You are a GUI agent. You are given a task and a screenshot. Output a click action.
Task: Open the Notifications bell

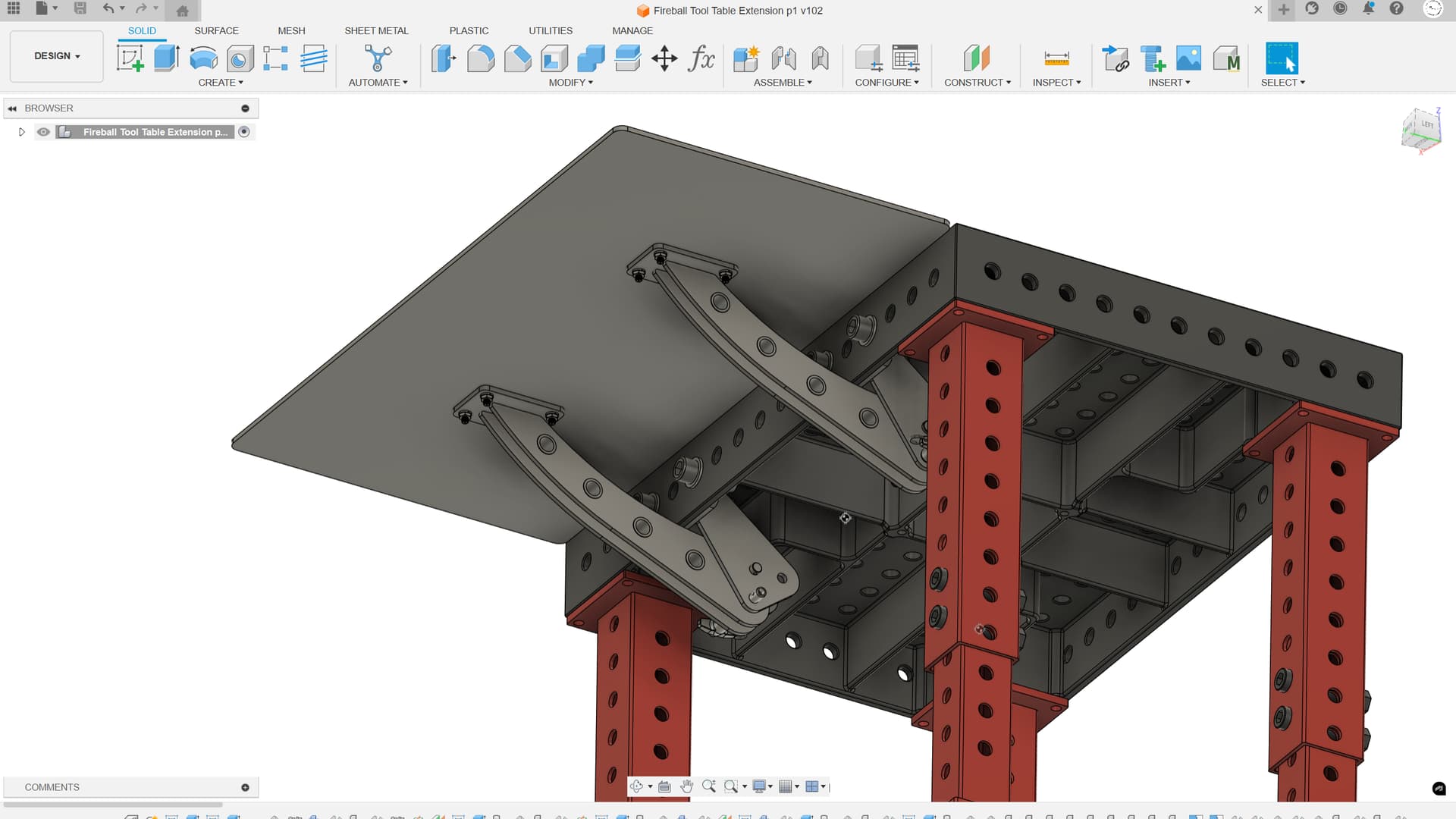[1368, 8]
